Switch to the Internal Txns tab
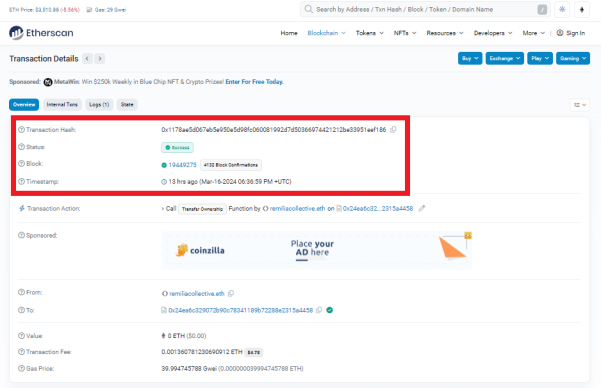The width and height of the screenshot is (601, 388). [62, 104]
